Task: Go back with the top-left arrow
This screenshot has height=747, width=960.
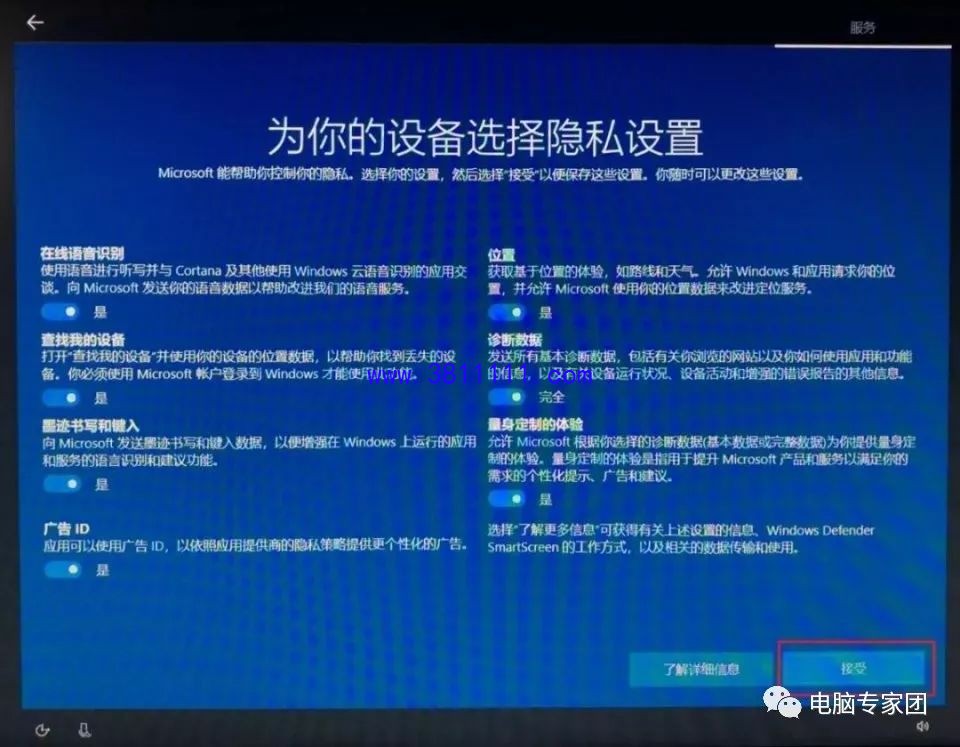Action: [x=35, y=23]
